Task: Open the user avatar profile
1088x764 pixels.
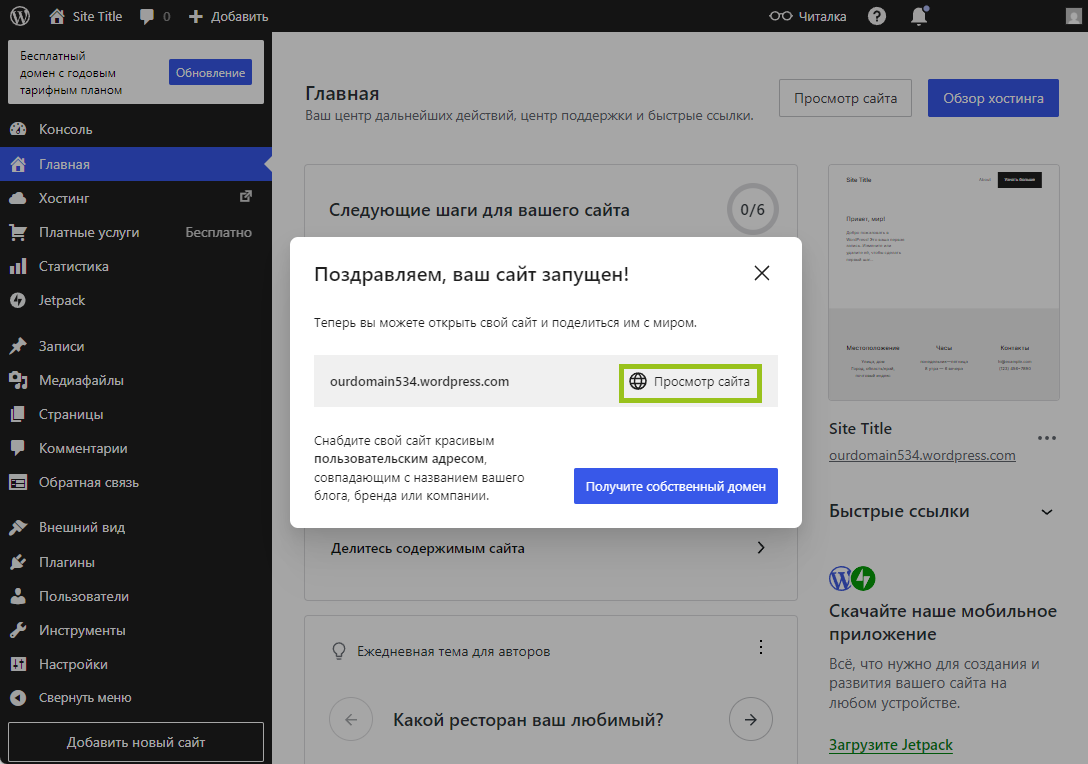Action: coord(1073,16)
